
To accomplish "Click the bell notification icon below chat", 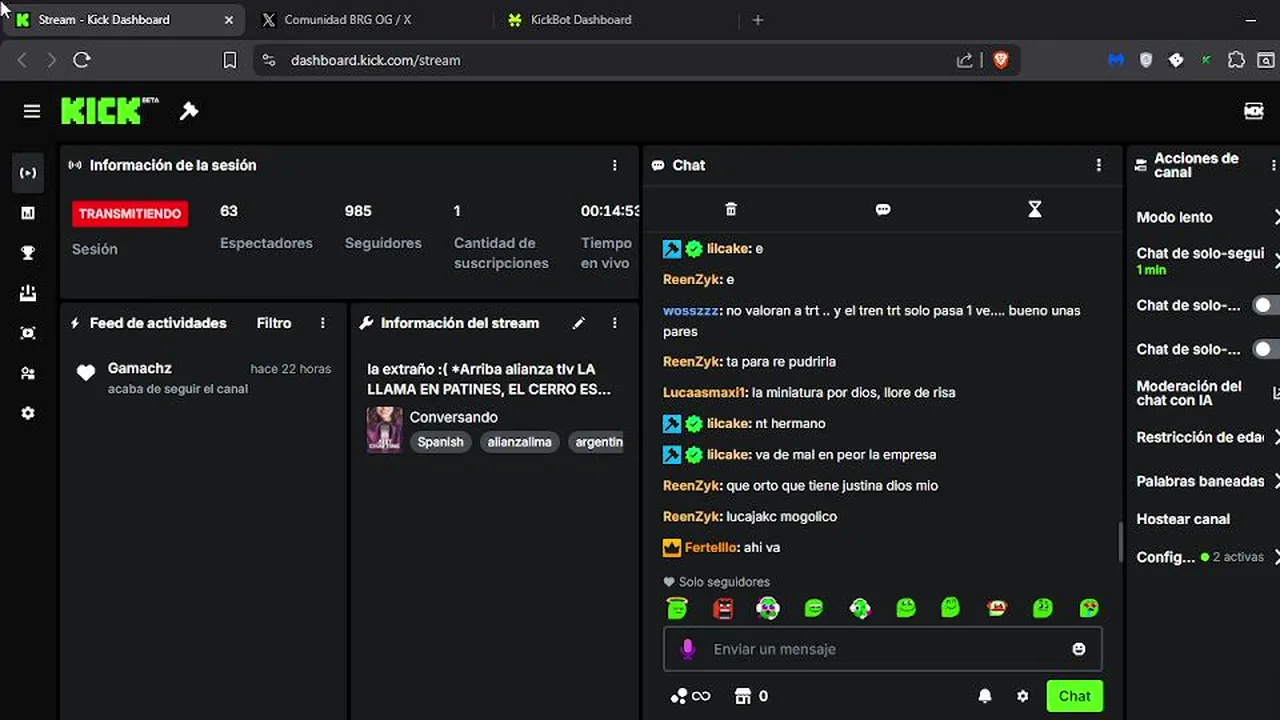I will click(x=985, y=696).
